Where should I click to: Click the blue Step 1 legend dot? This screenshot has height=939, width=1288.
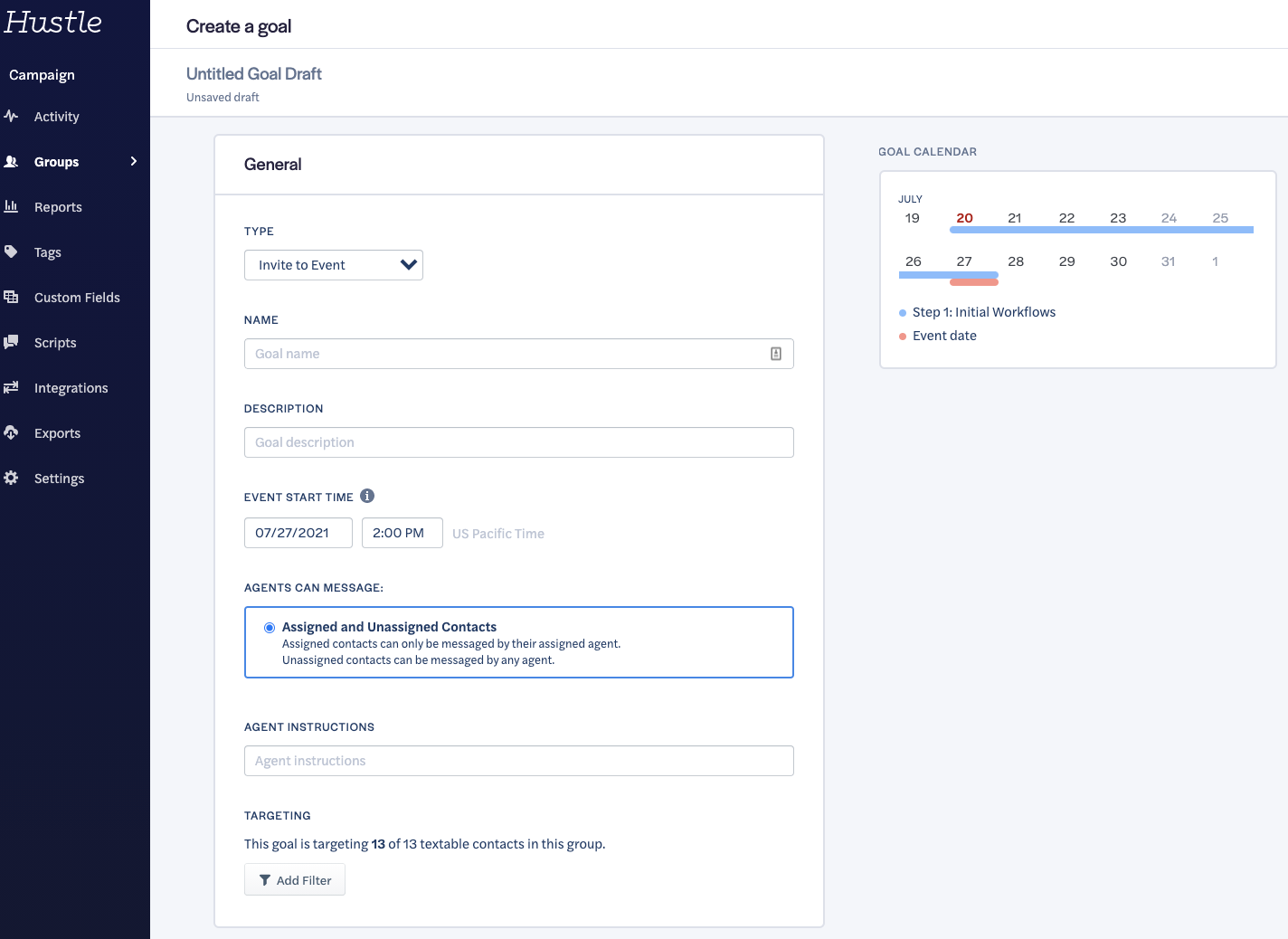pyautogui.click(x=903, y=313)
